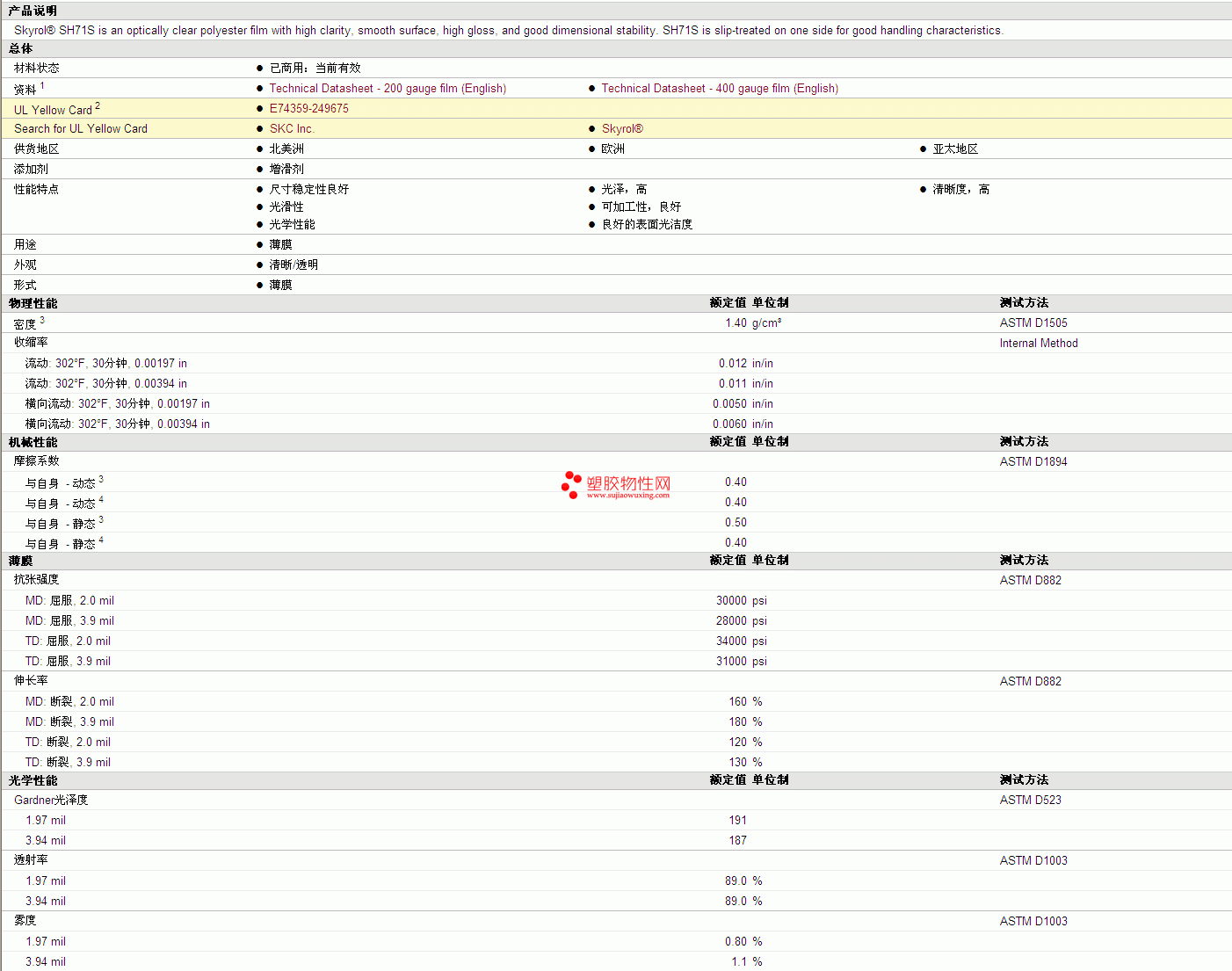This screenshot has height=971, width=1232.
Task: Select the region 亚太地区
Action: (956, 149)
